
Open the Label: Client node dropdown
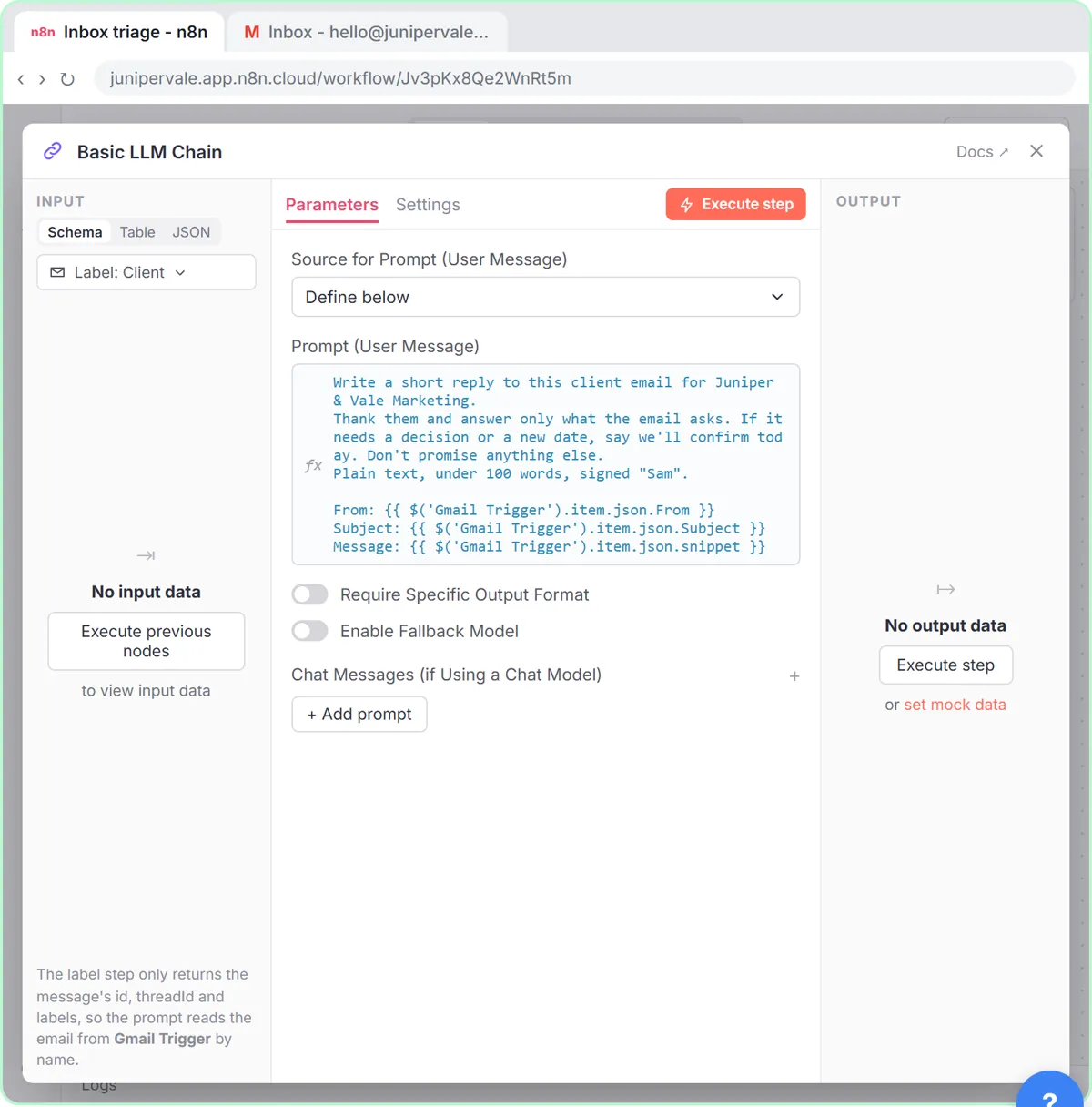point(147,272)
